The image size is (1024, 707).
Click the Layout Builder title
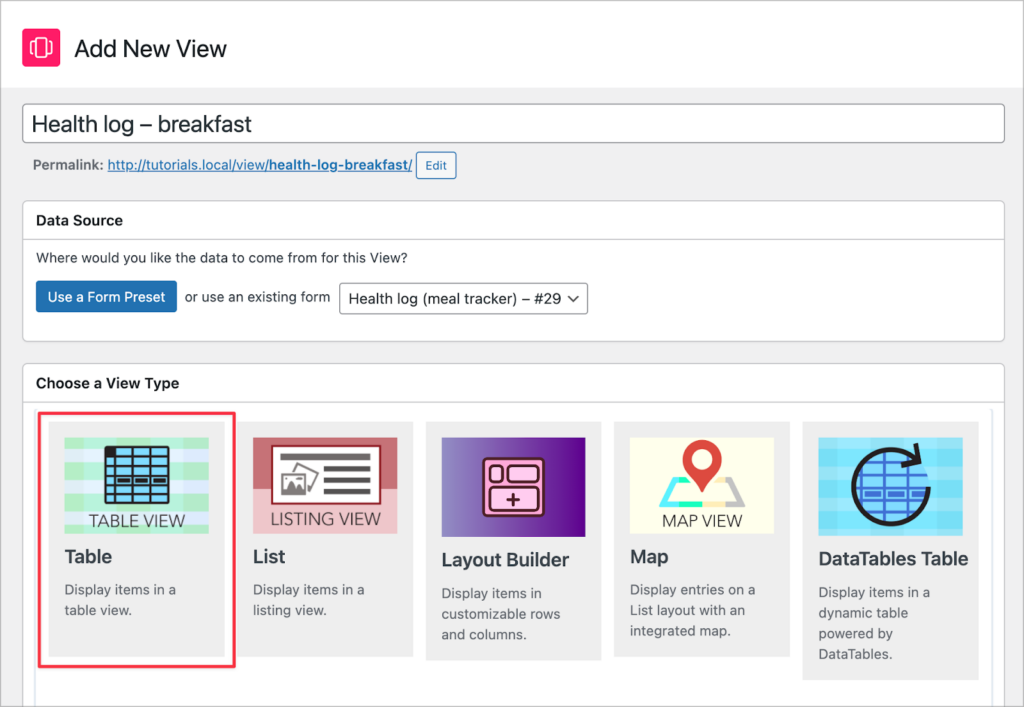505,560
